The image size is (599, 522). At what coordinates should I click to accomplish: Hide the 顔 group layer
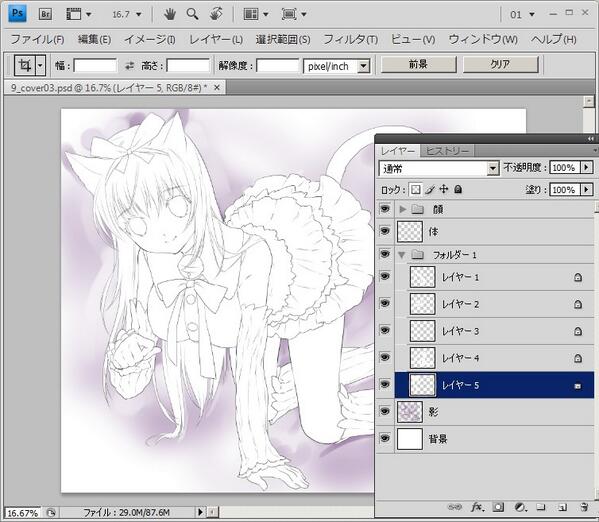tap(385, 209)
